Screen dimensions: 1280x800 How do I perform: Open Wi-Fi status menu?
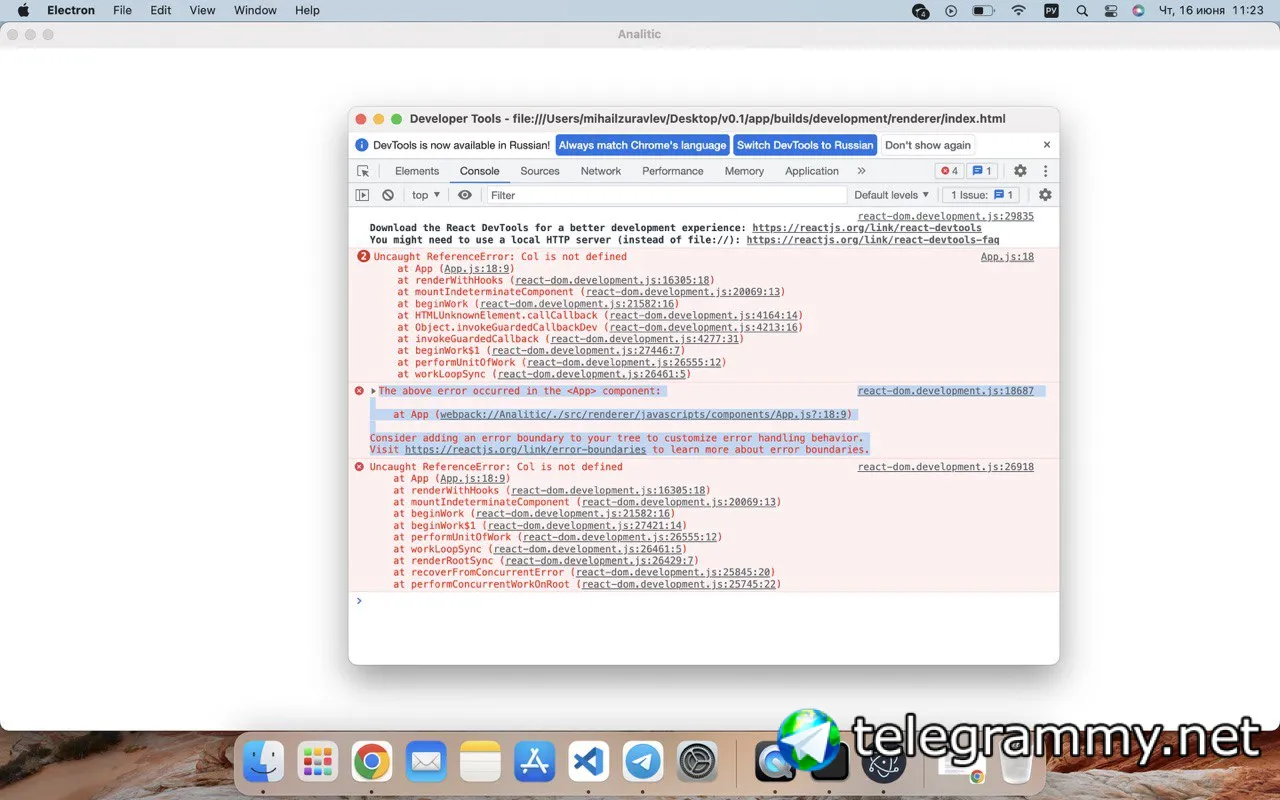click(x=1018, y=10)
